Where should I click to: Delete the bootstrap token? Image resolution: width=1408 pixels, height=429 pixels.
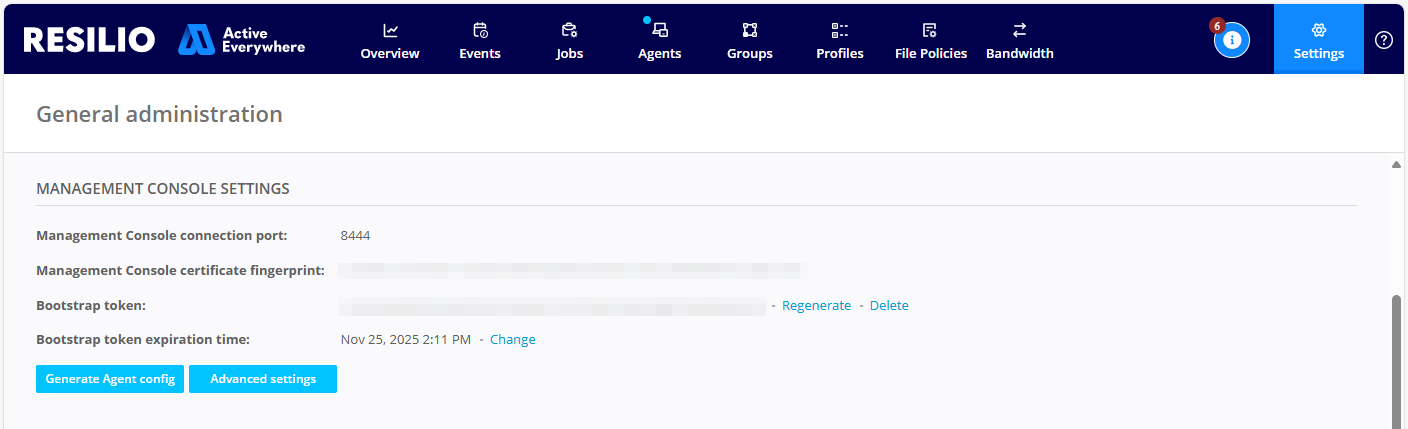889,306
